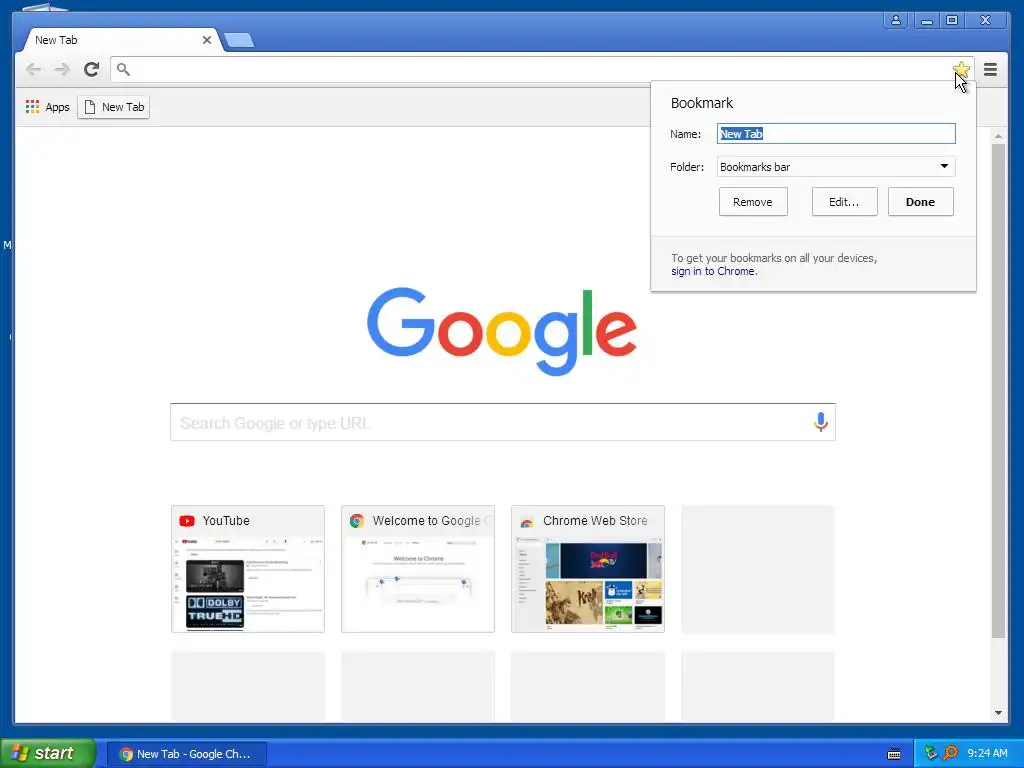1024x768 pixels.
Task: Click the Done button
Action: (920, 202)
